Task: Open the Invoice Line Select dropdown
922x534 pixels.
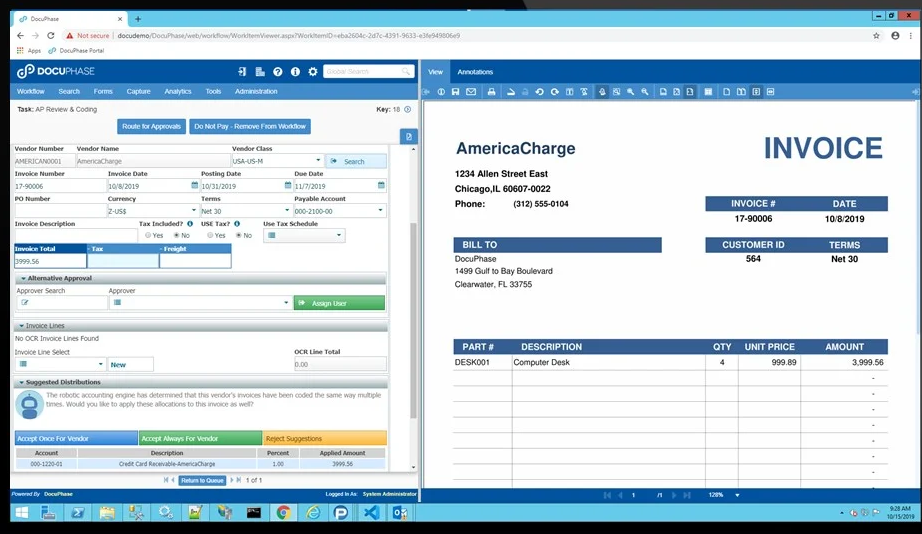Action: (101, 364)
